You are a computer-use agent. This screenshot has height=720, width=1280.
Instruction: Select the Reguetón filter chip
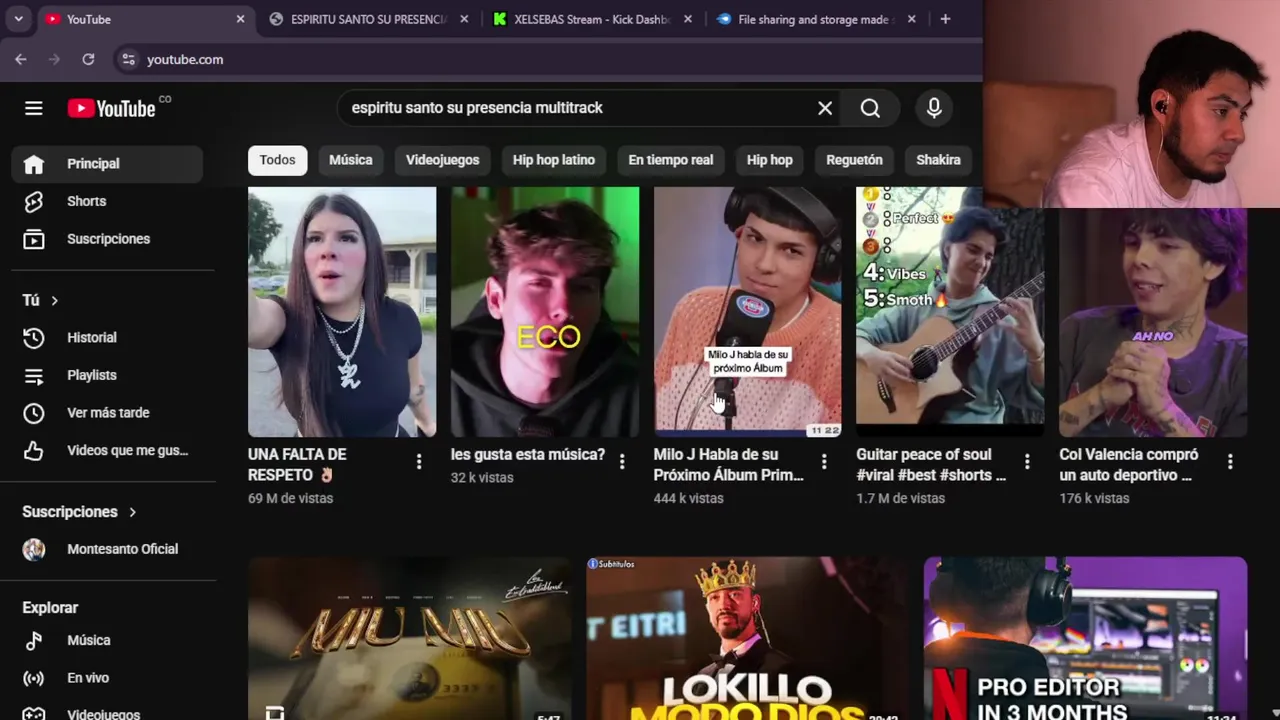tap(855, 160)
